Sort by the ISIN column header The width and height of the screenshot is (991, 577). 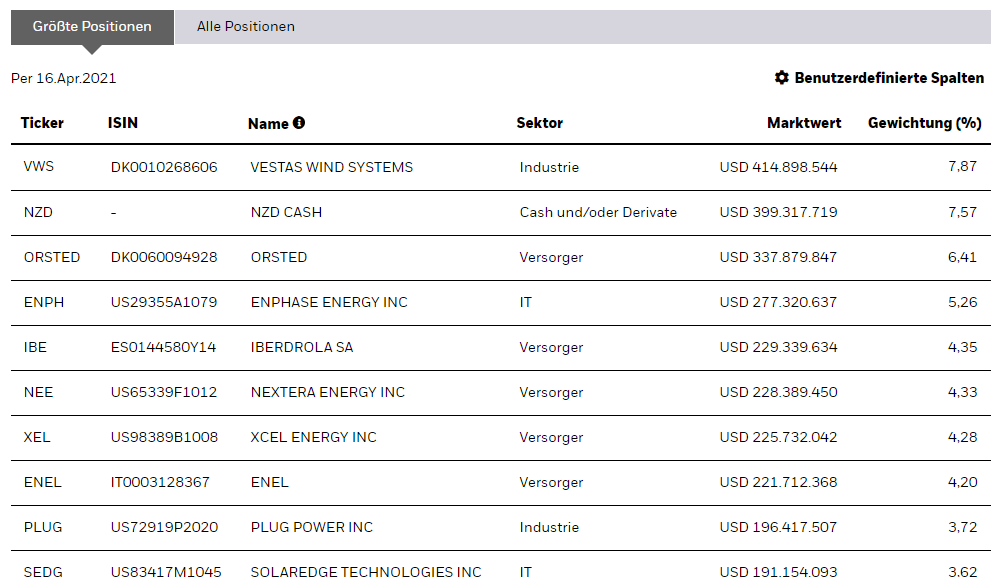(123, 123)
